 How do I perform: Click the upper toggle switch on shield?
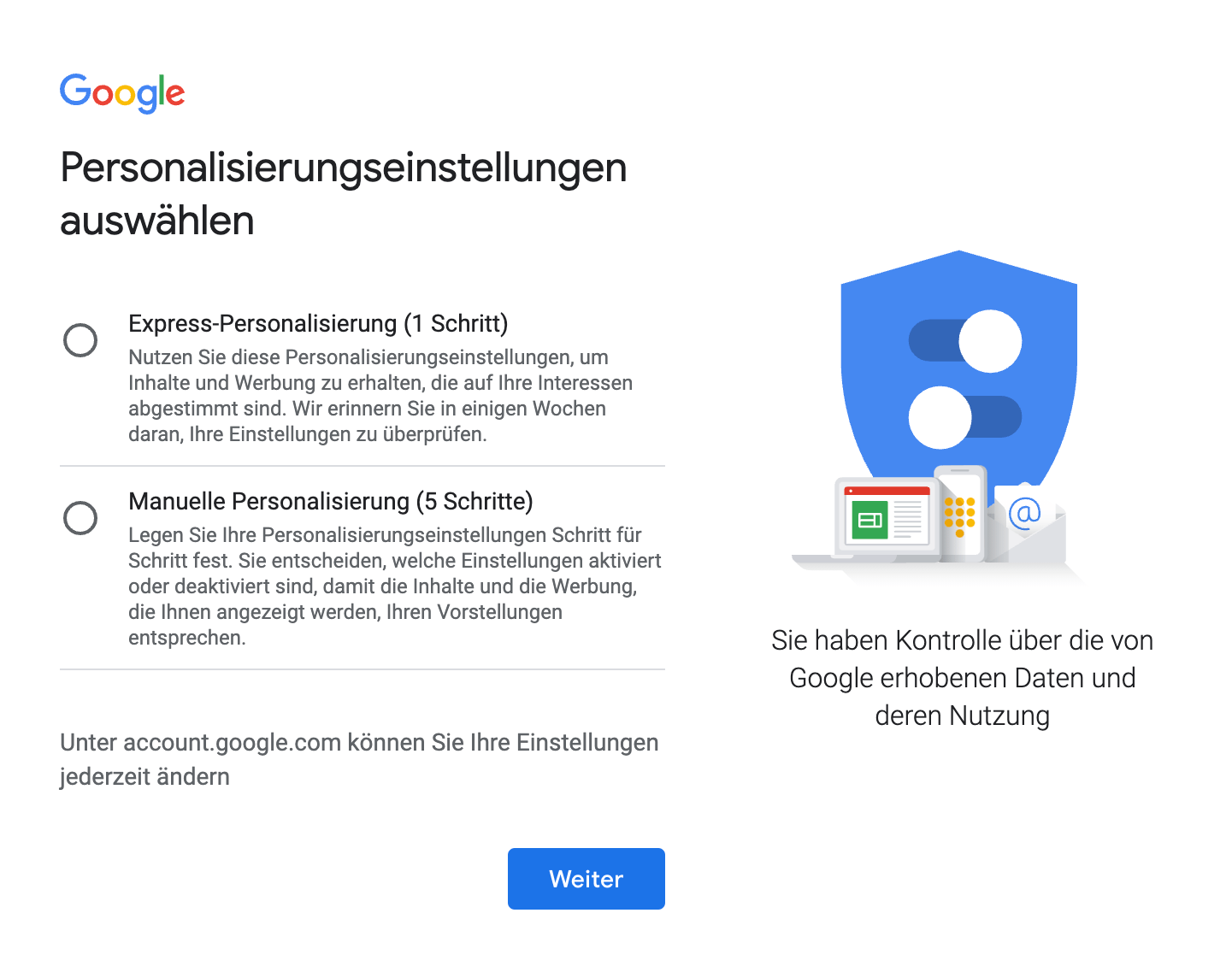click(x=965, y=341)
